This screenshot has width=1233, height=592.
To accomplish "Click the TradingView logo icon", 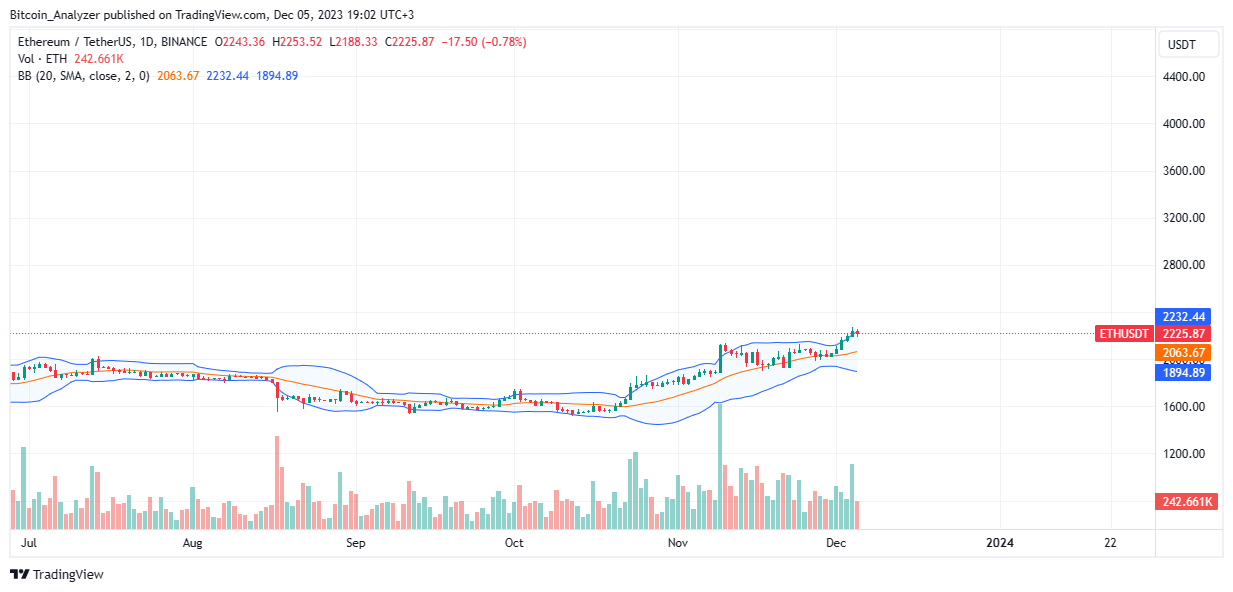I will (x=19, y=575).
